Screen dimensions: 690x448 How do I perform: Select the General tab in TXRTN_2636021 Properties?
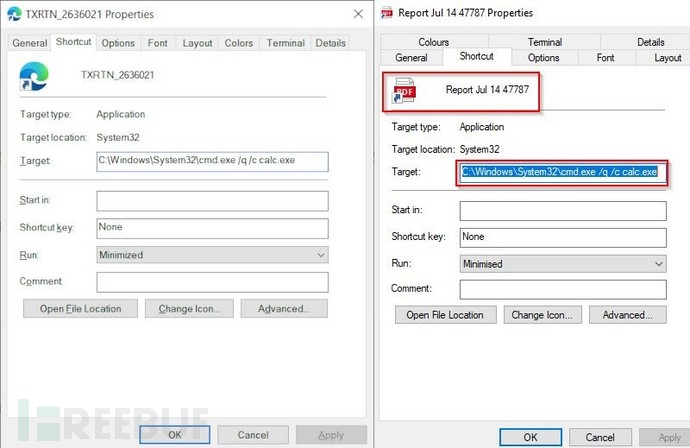(29, 43)
